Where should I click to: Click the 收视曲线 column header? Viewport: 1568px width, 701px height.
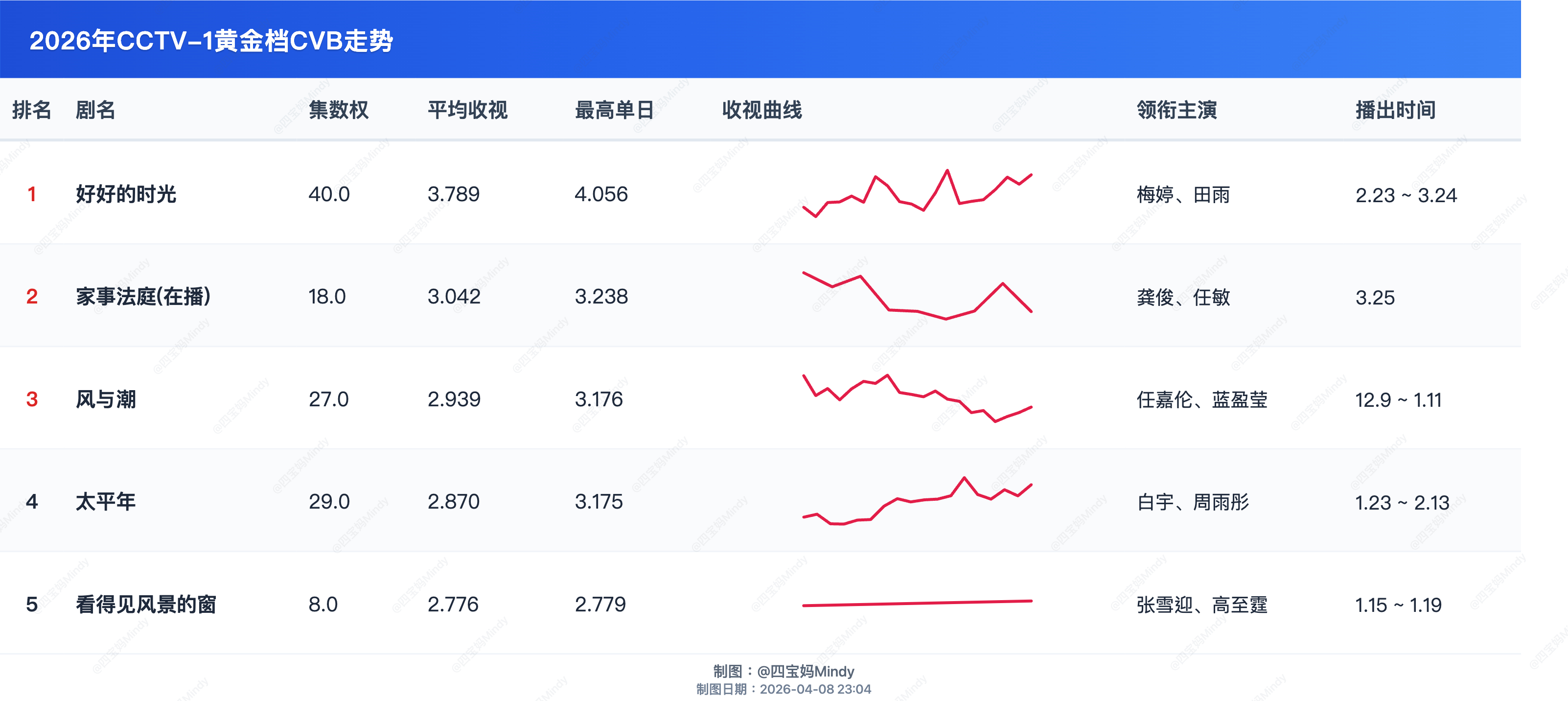[761, 110]
